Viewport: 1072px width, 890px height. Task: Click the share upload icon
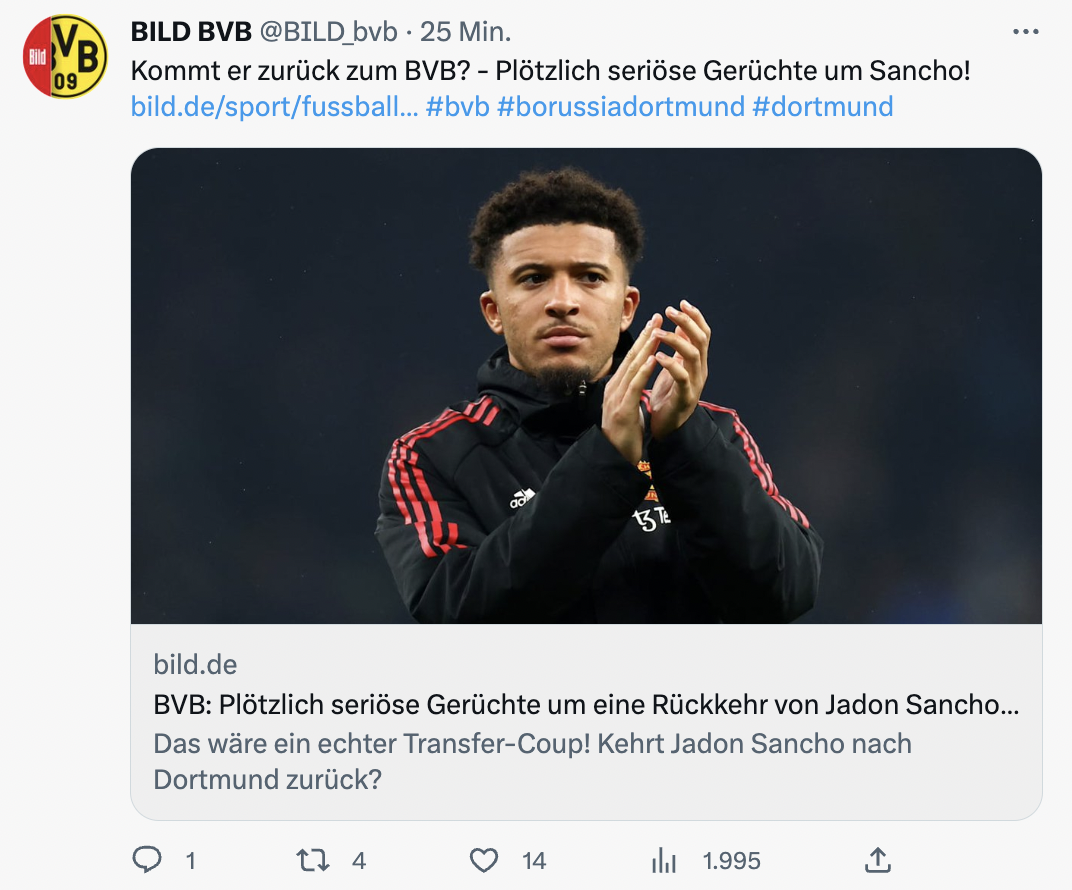(877, 859)
